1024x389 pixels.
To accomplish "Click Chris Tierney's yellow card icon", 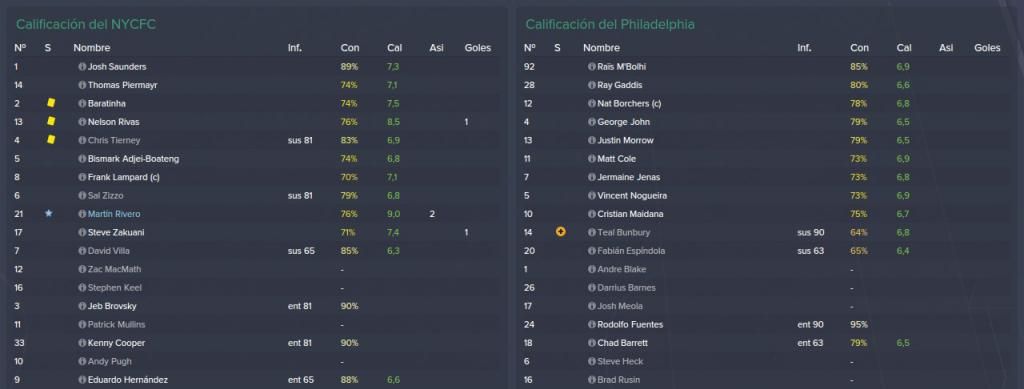I will [x=51, y=140].
